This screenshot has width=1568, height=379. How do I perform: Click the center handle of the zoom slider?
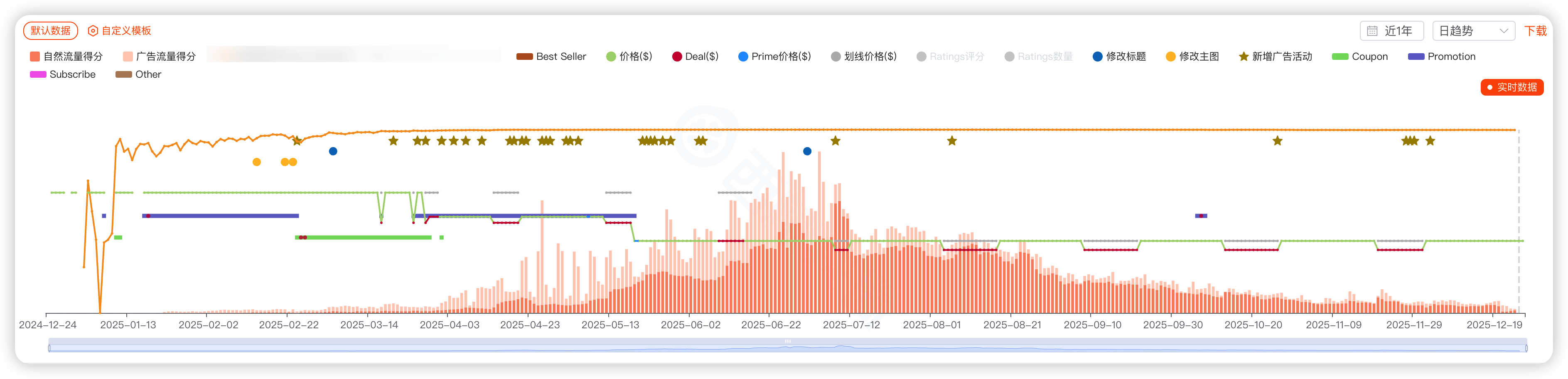[x=788, y=341]
